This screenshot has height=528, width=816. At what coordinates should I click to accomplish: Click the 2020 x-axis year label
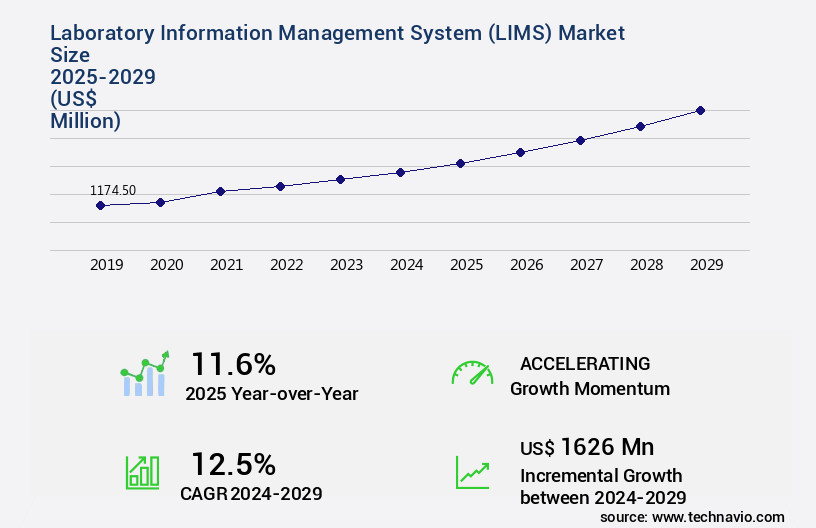tap(167, 265)
